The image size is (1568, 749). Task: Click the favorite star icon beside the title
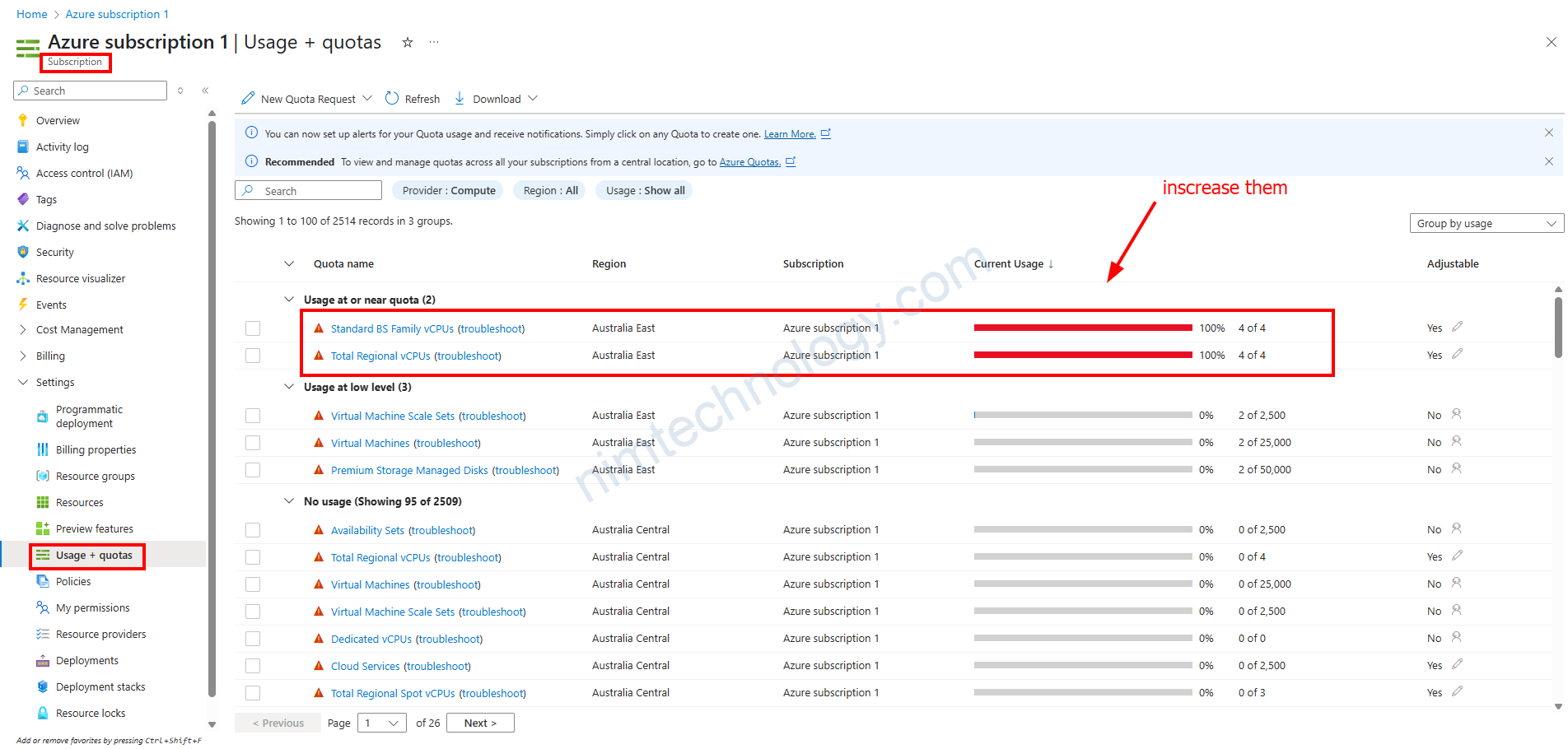tap(407, 43)
